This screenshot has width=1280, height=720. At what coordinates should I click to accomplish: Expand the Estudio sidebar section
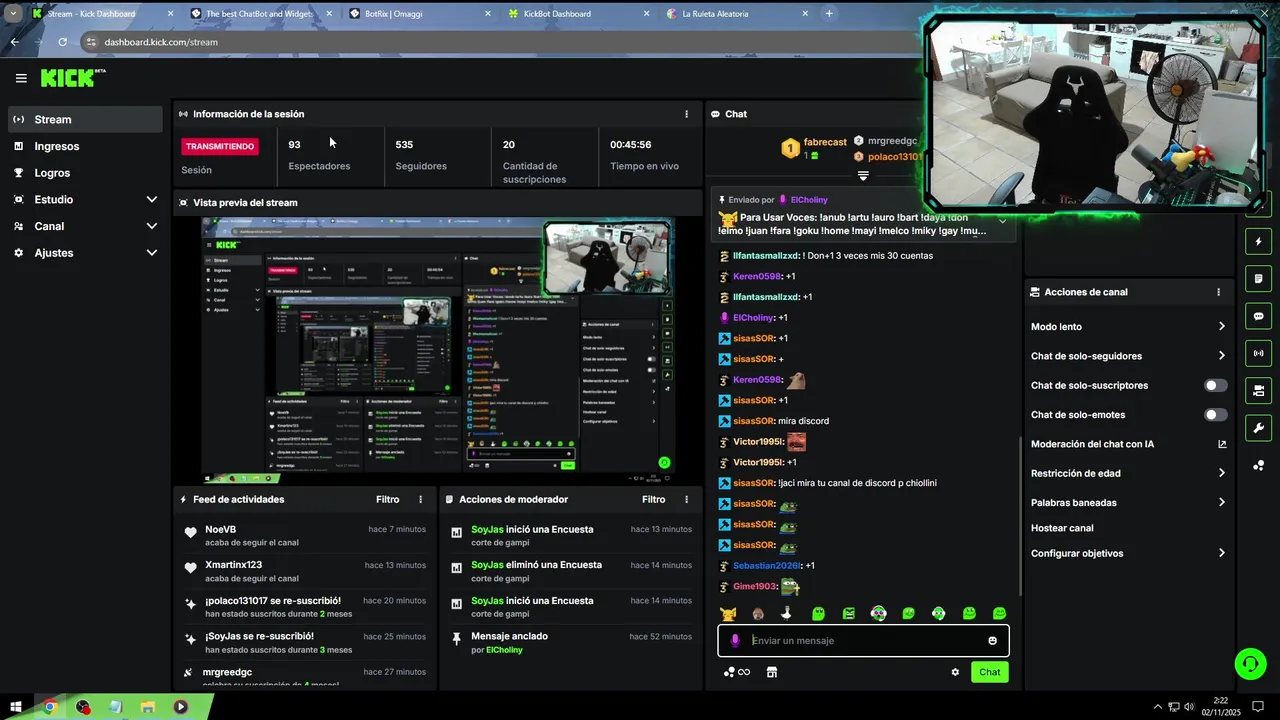pyautogui.click(x=152, y=200)
